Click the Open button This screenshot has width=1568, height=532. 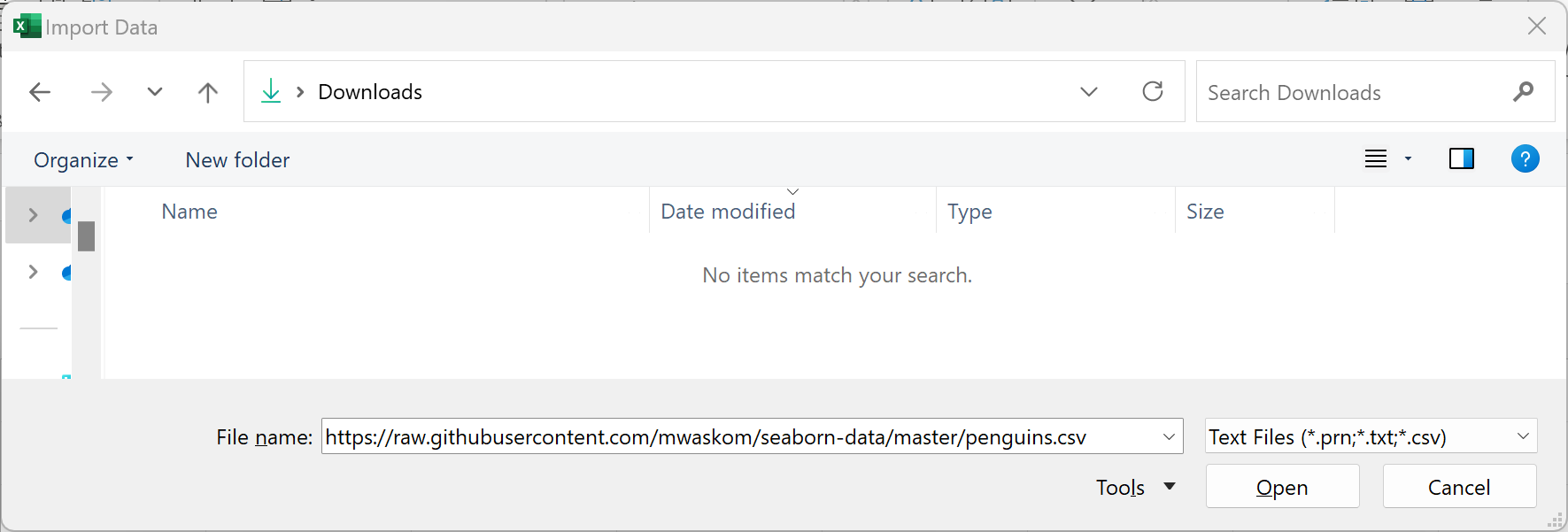[1282, 487]
